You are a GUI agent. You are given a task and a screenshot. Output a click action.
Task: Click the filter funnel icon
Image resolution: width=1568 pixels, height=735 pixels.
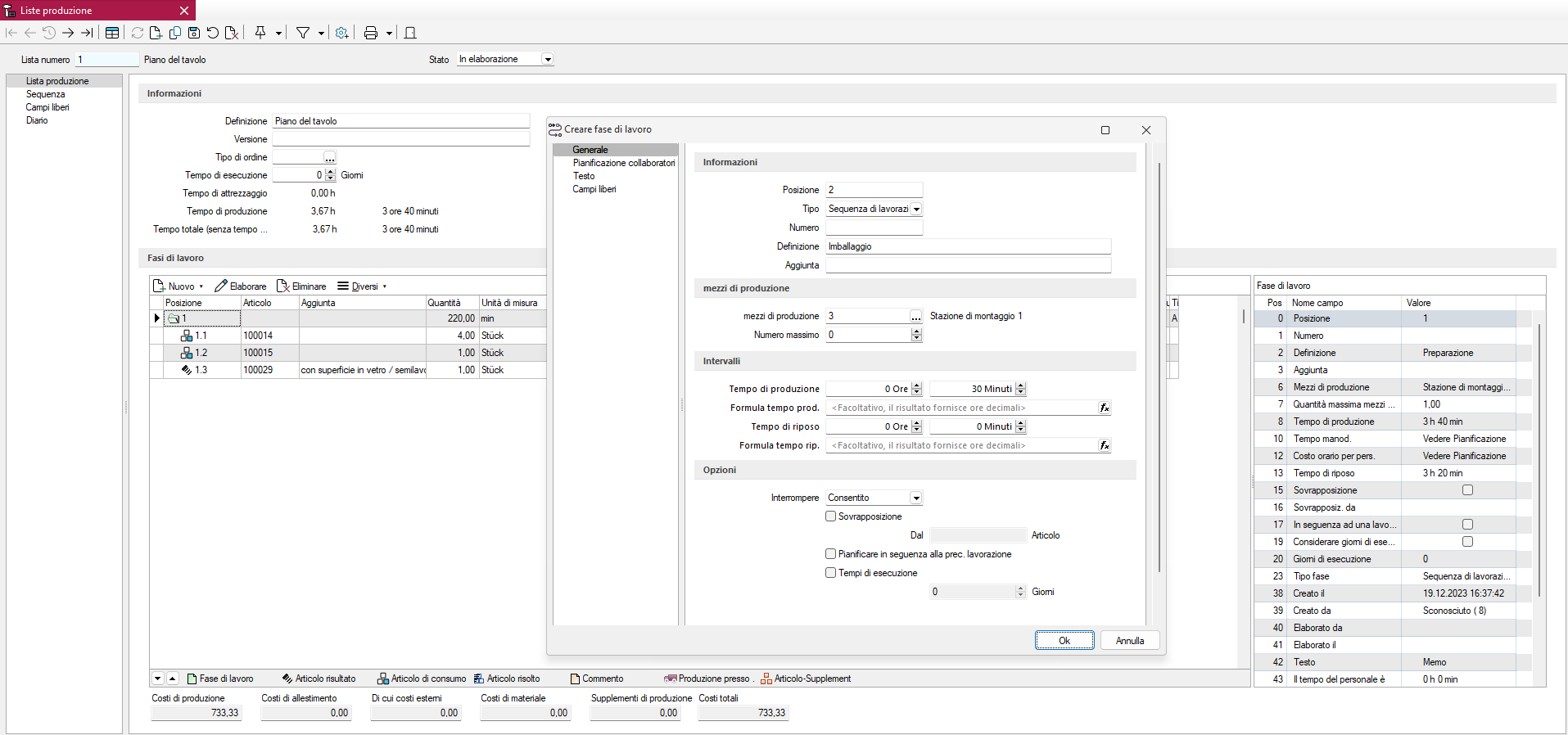tap(303, 33)
